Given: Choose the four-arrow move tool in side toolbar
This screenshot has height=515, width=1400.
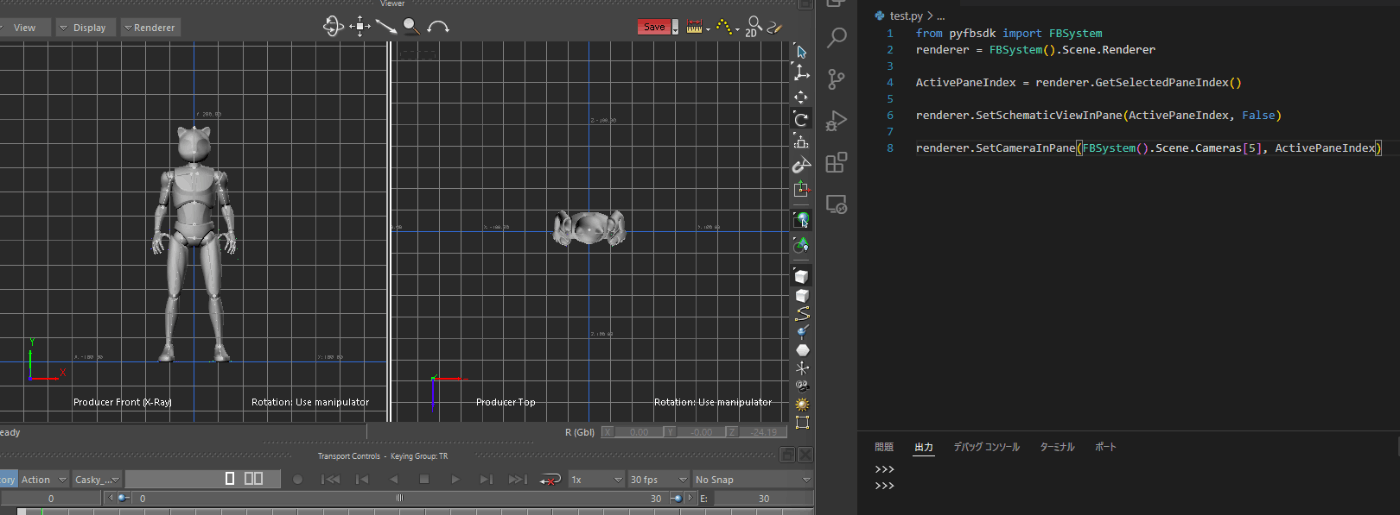Looking at the screenshot, I should (801, 97).
